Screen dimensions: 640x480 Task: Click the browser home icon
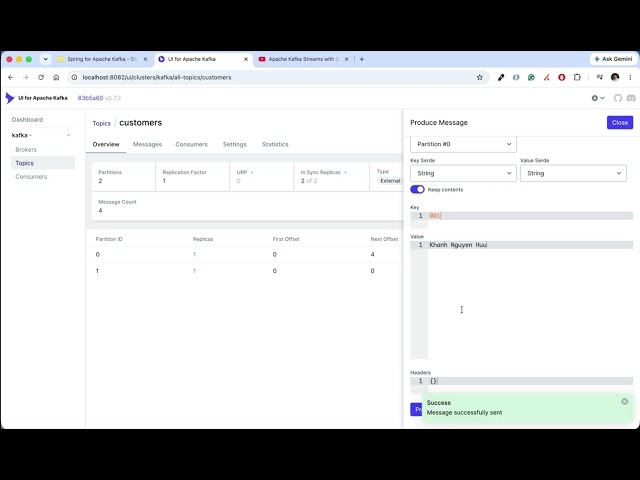[56, 77]
